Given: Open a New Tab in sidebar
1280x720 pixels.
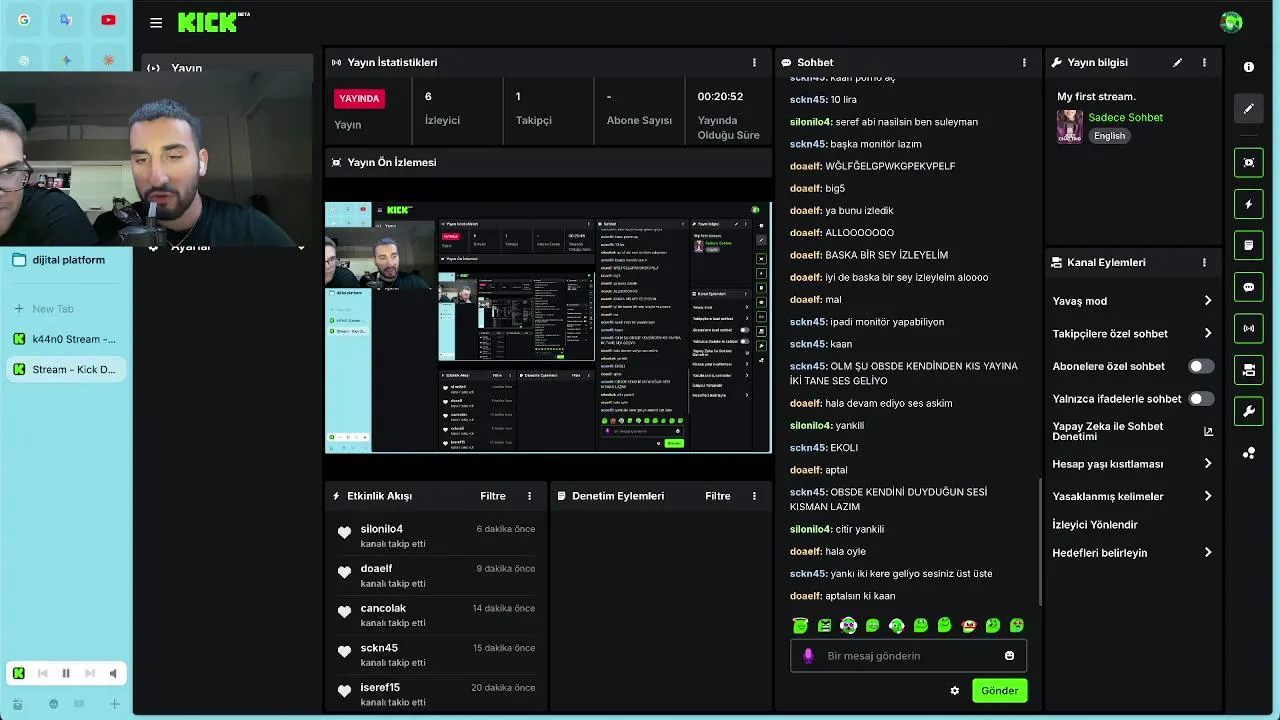Looking at the screenshot, I should click(66, 309).
